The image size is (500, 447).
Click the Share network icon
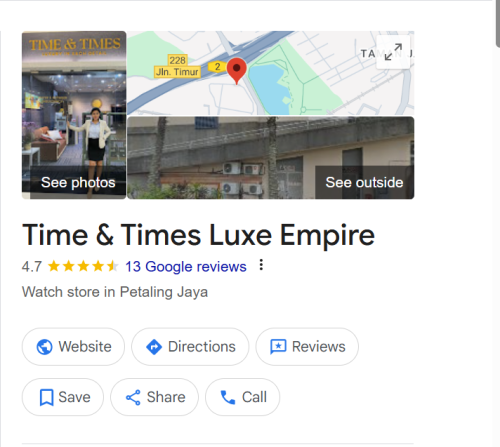coord(133,397)
